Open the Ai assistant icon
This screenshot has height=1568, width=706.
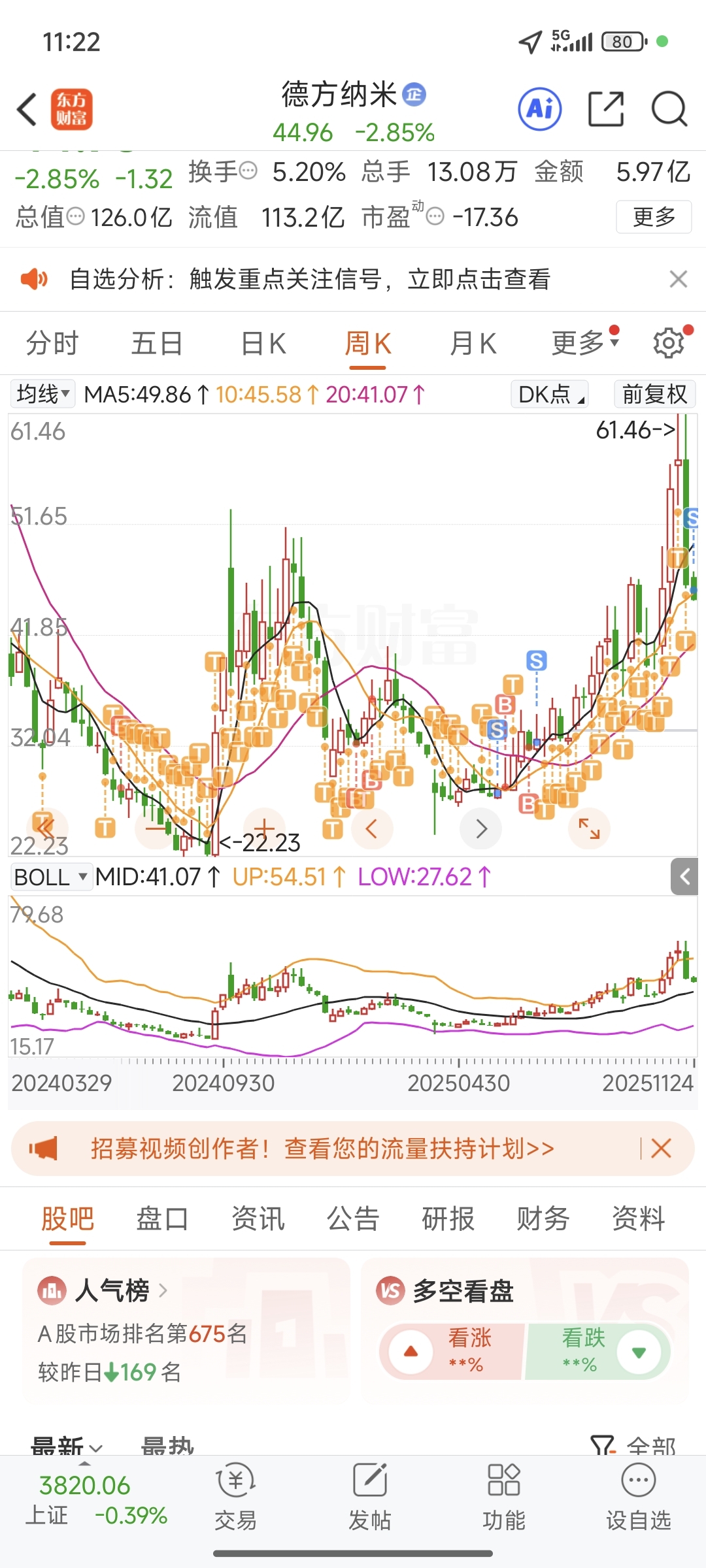540,108
